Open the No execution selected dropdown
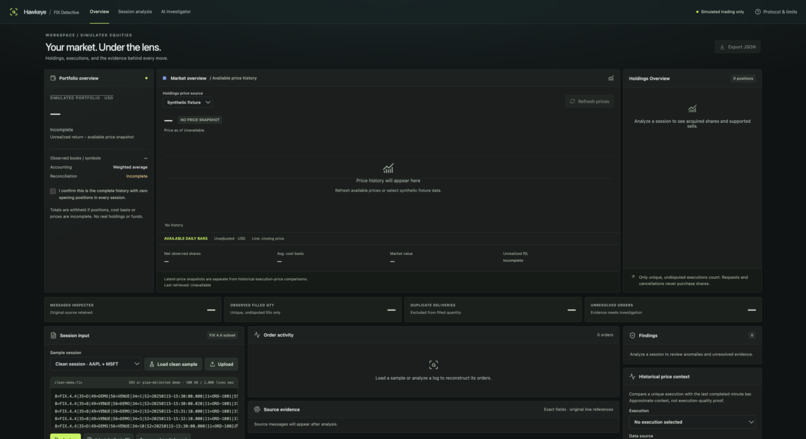806x439 pixels. [692, 422]
